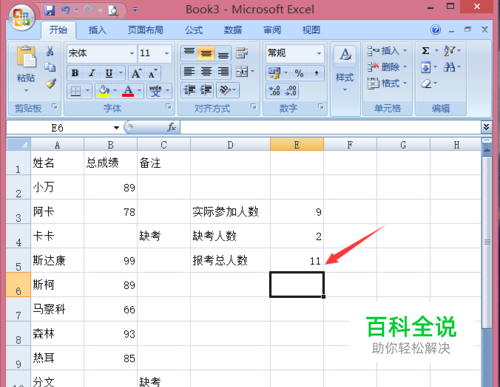500x387 pixels.
Task: Toggle wrap text
Action: 242,53
